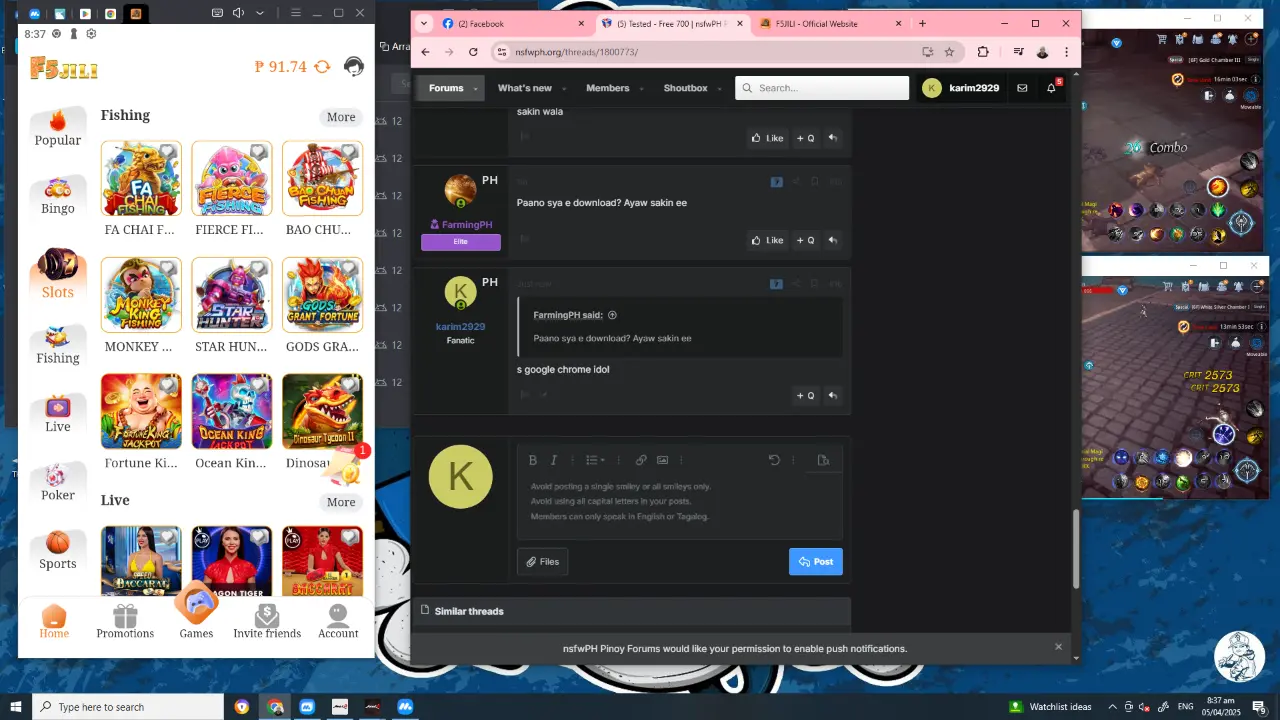Open forum inbox envelope icon
1280x720 pixels.
click(x=1022, y=88)
